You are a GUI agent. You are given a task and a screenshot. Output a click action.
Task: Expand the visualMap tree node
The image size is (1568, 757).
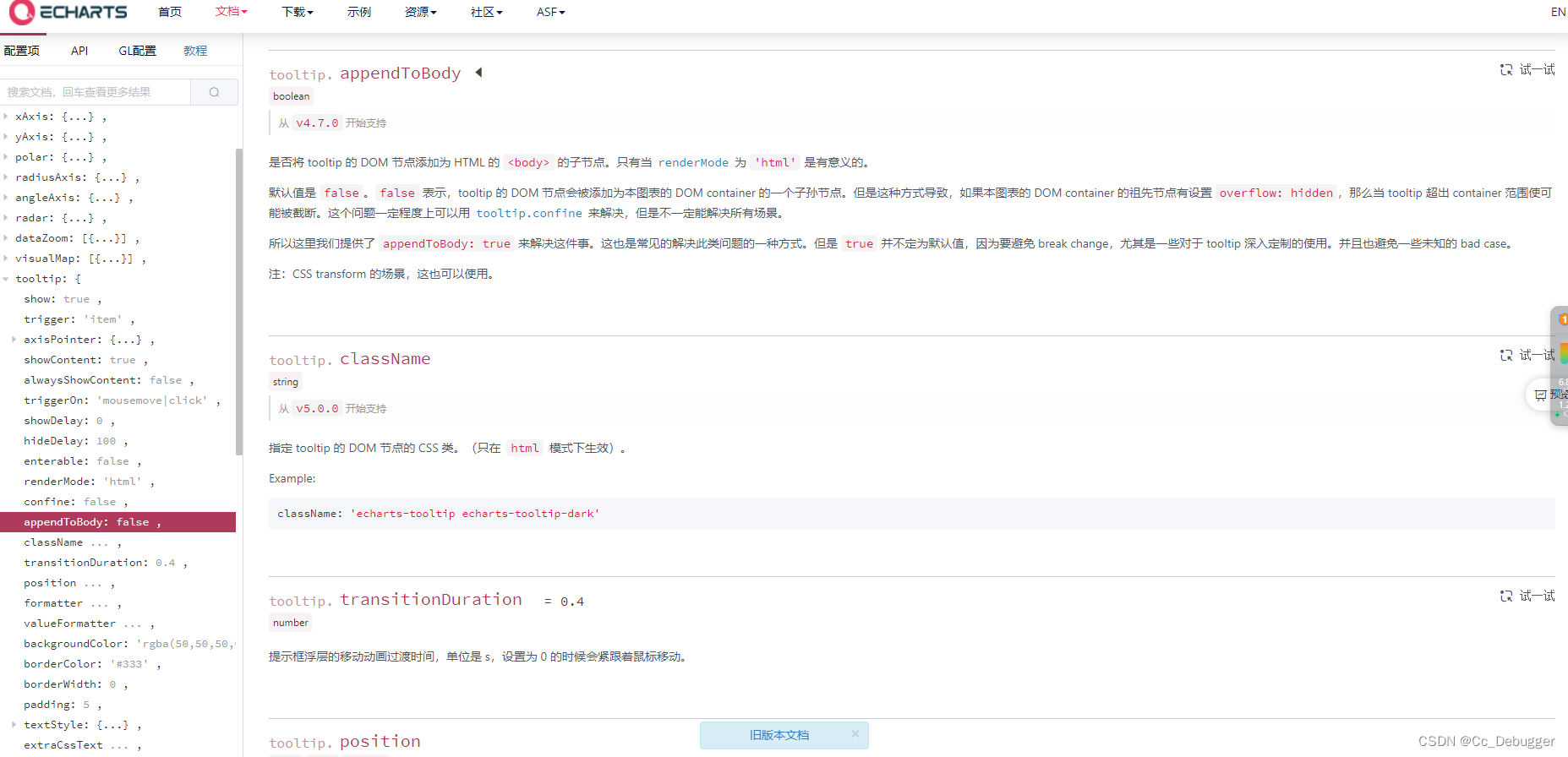(6, 259)
